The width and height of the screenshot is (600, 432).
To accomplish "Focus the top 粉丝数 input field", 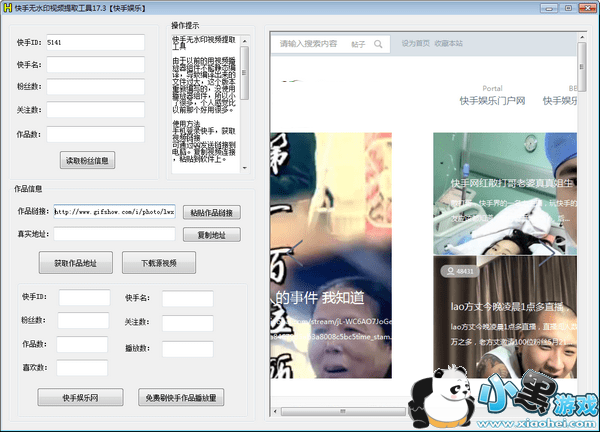I will (x=96, y=86).
